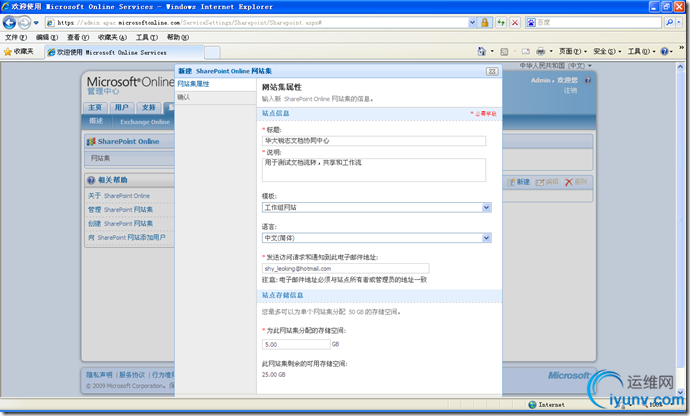The height and width of the screenshot is (416, 690).
Task: Click the Print toolbar icon
Action: tap(540, 52)
